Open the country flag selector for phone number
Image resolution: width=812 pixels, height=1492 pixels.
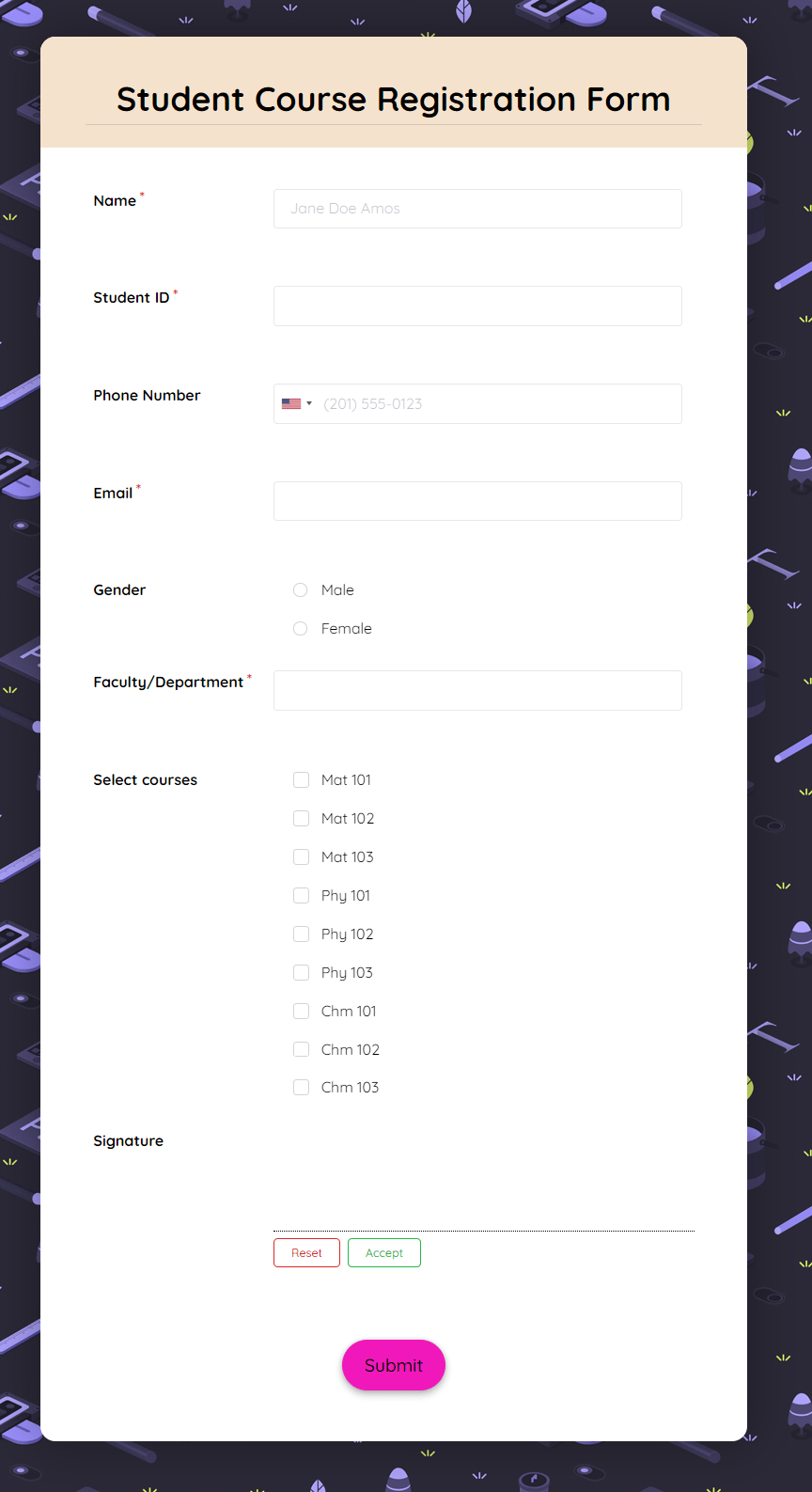tap(296, 404)
